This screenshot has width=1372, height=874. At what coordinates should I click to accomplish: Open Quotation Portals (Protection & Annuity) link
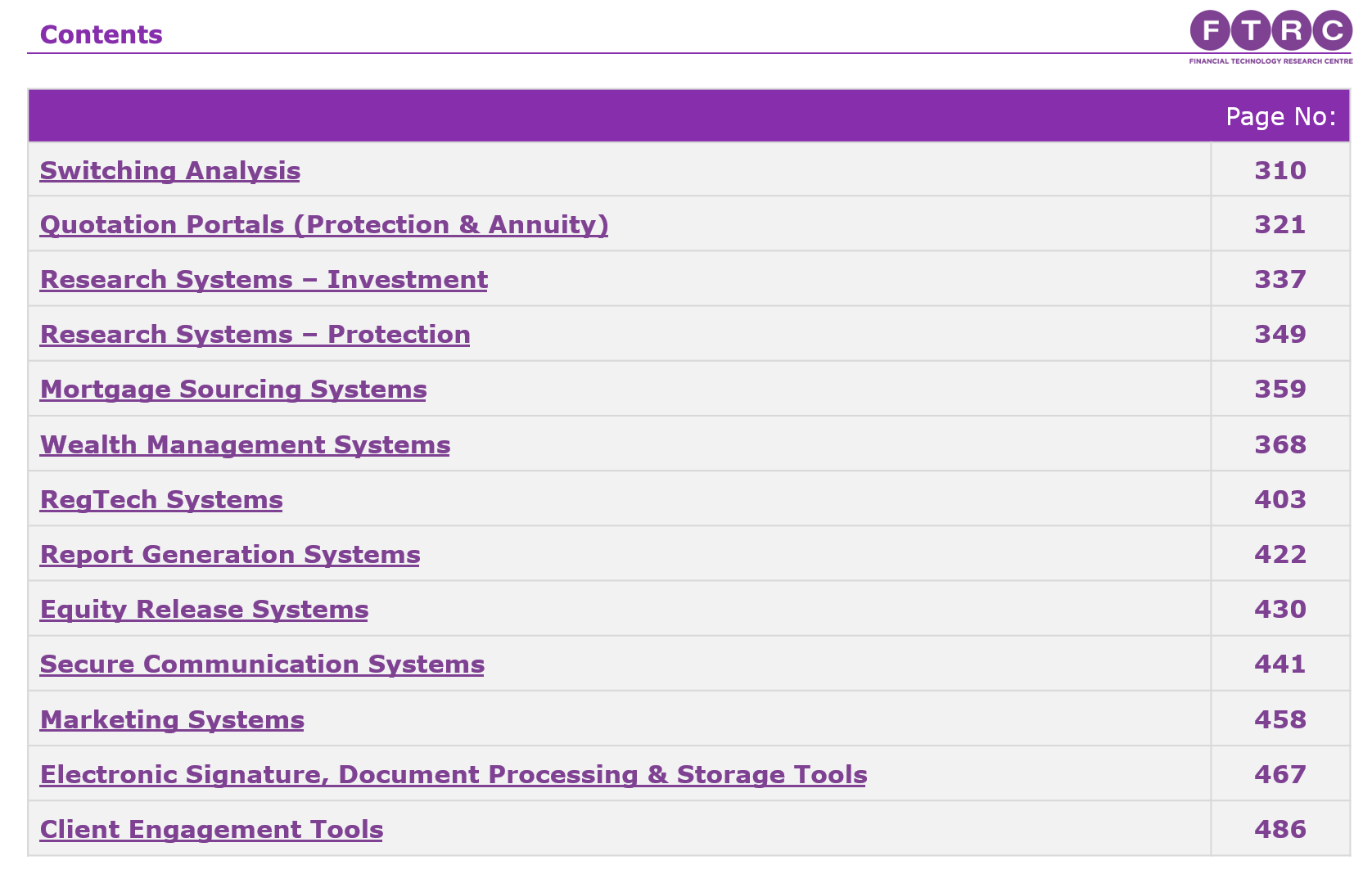coord(324,224)
